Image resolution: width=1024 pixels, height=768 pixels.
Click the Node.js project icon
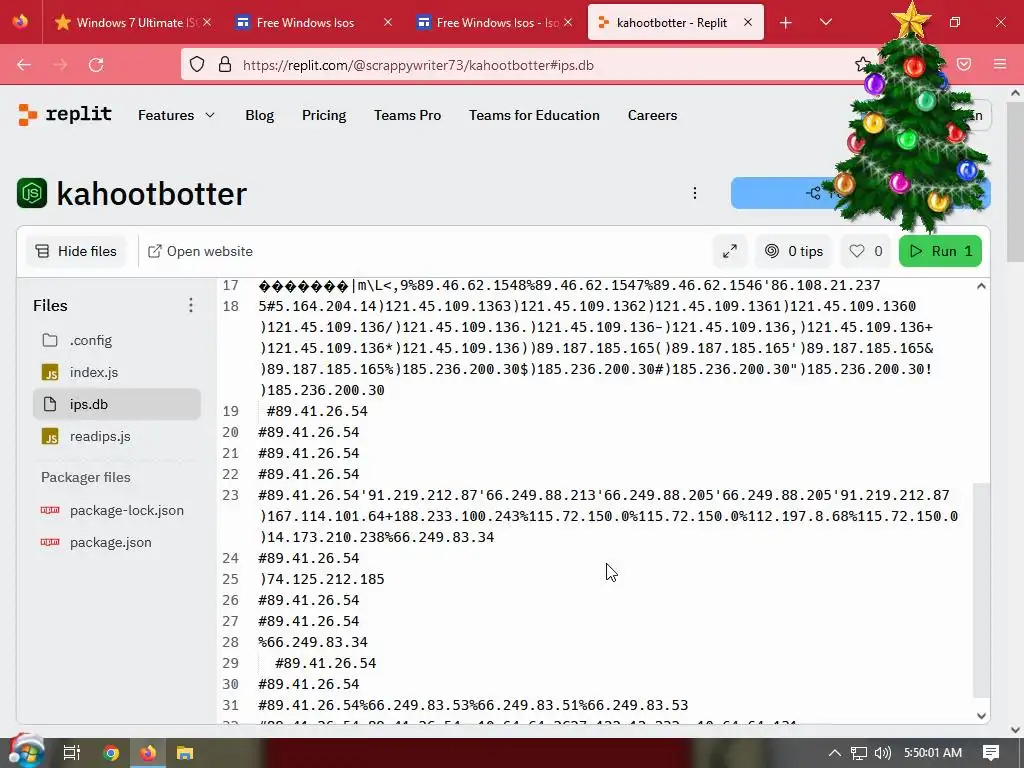point(32,193)
